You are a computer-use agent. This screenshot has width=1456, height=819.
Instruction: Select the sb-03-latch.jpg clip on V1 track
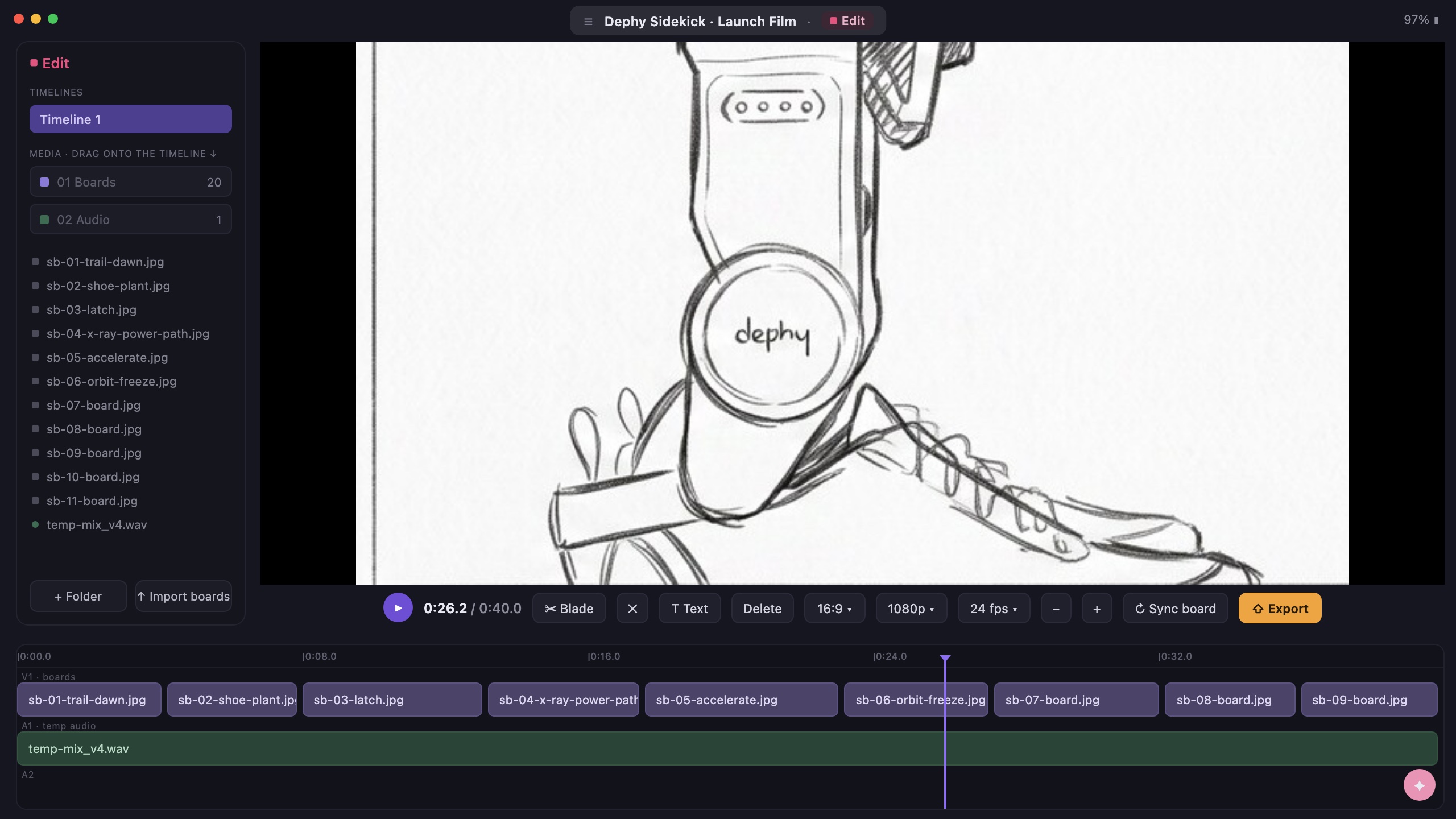coord(392,700)
